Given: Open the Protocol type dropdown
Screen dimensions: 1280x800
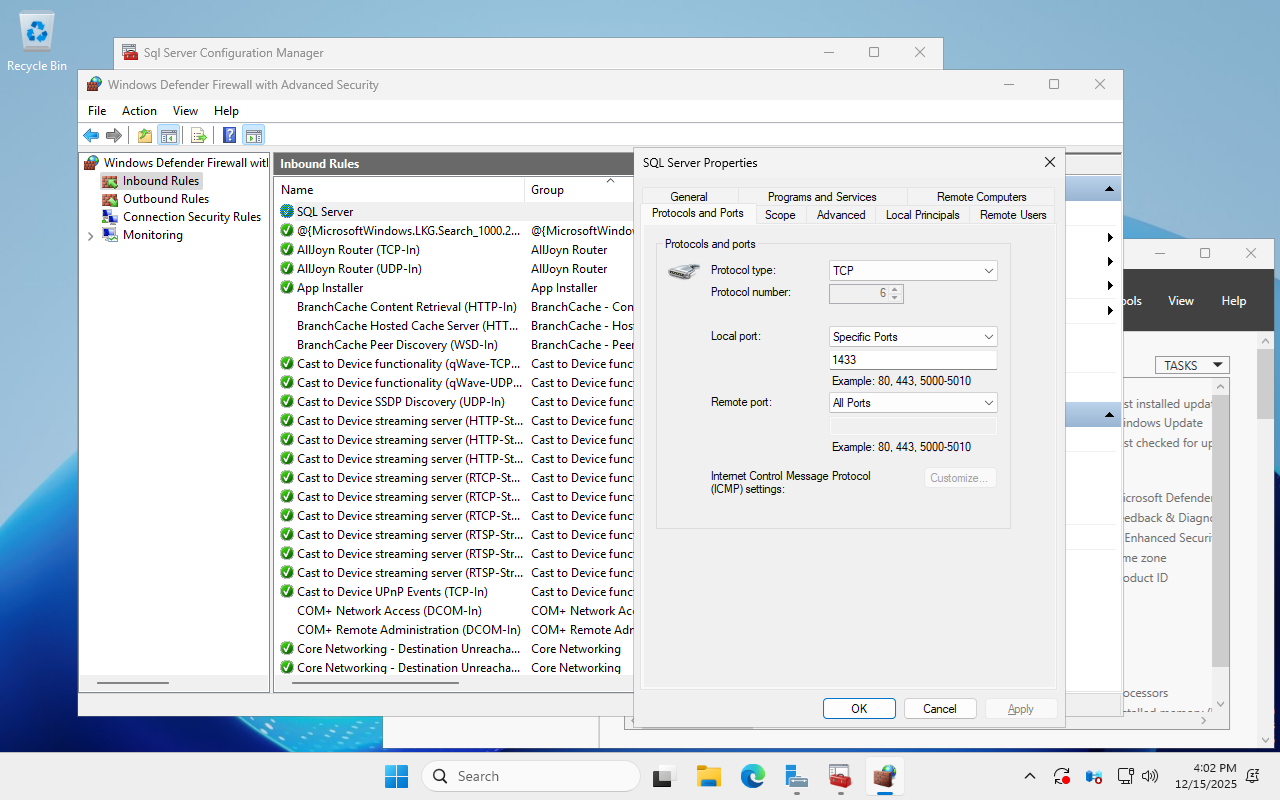Looking at the screenshot, I should (x=912, y=270).
